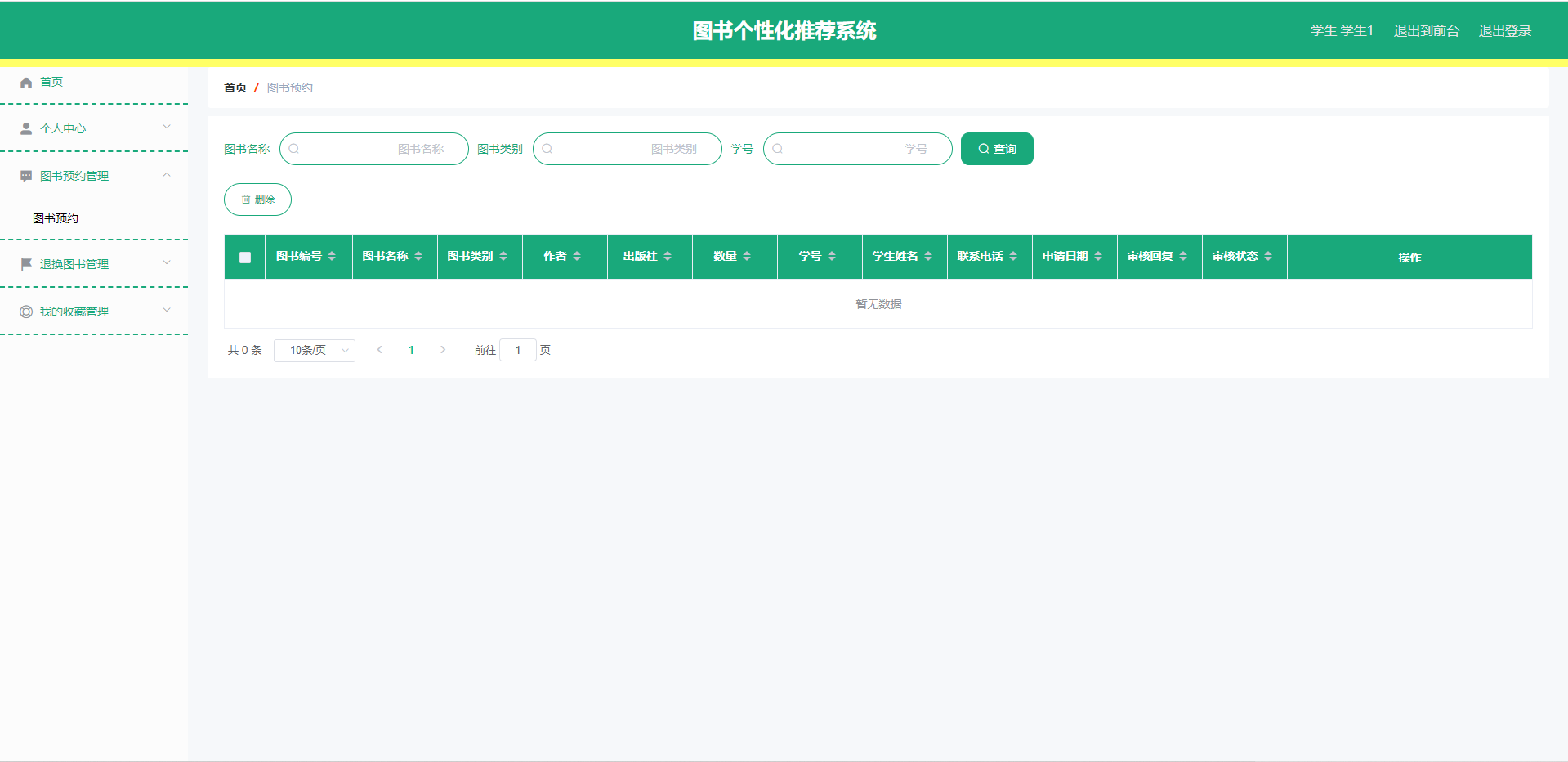Open the 我的收藏管理 sidebar menu
Image resolution: width=1568 pixels, height=762 pixels.
point(94,312)
